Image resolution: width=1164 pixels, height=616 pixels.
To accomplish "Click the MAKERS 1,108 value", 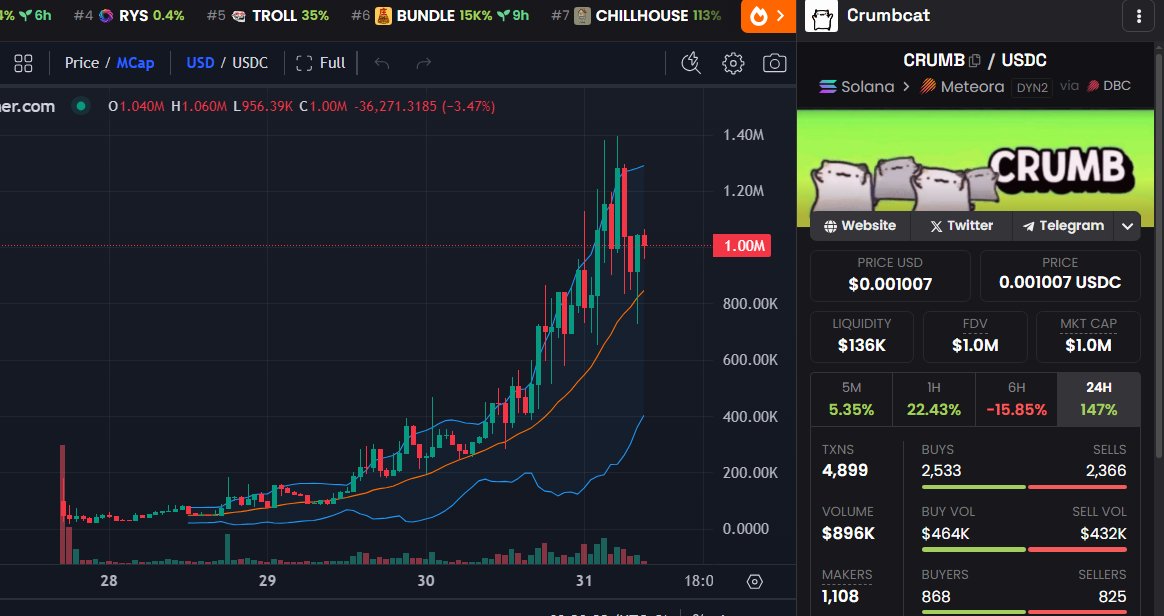I will (840, 596).
